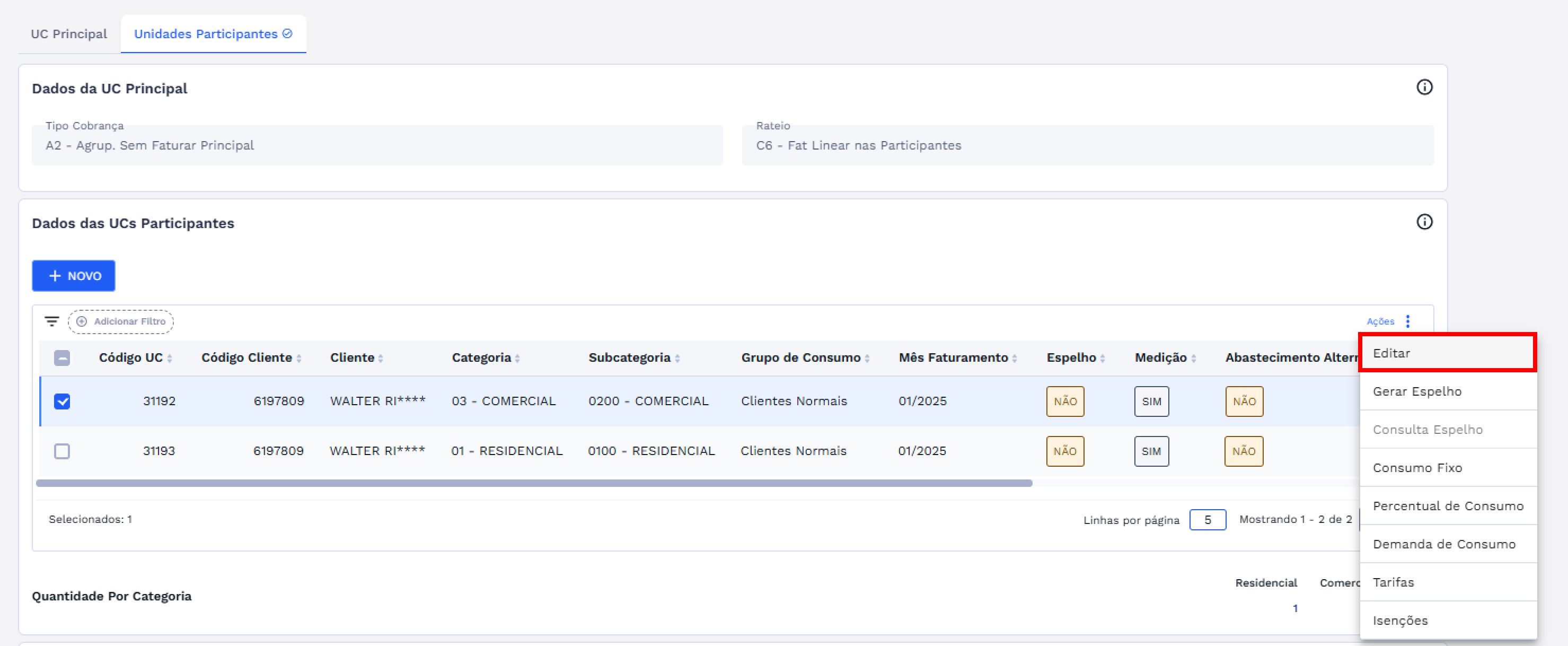Viewport: 1568px width, 646px height.
Task: Check the row for UC 31193
Action: 62,451
